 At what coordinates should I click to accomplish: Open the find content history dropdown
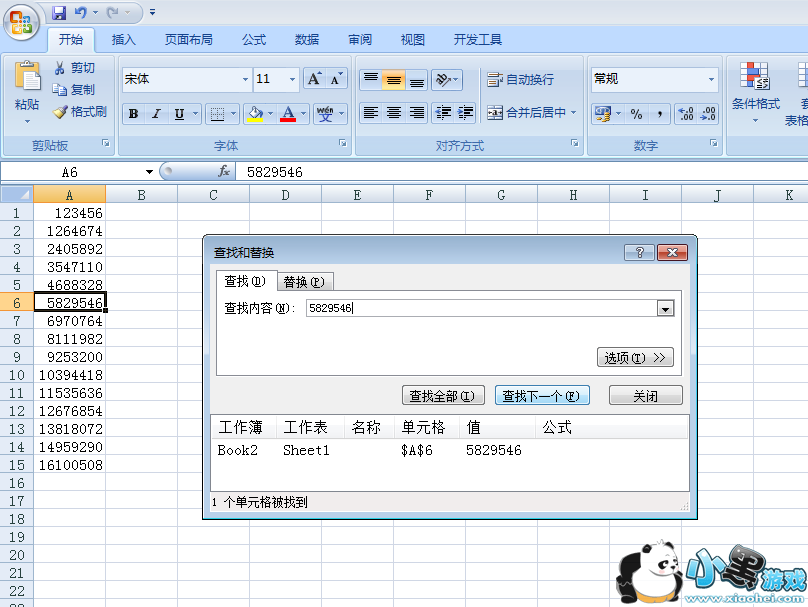665,309
